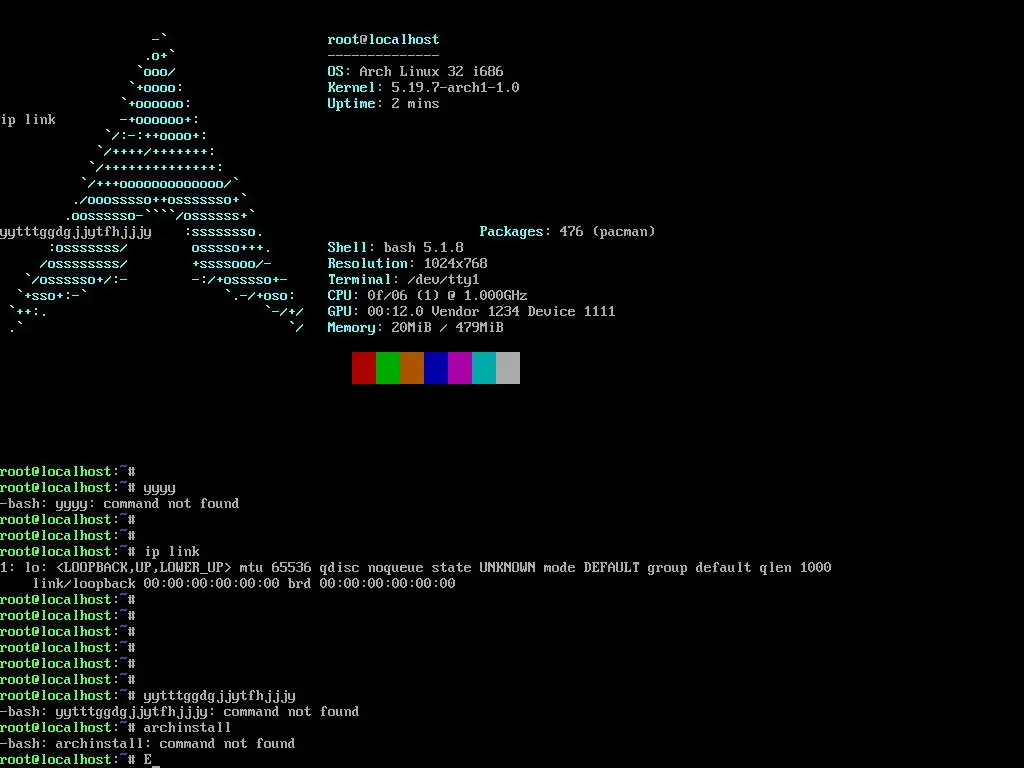This screenshot has height=768, width=1024.
Task: Click the red color block
Action: click(364, 368)
